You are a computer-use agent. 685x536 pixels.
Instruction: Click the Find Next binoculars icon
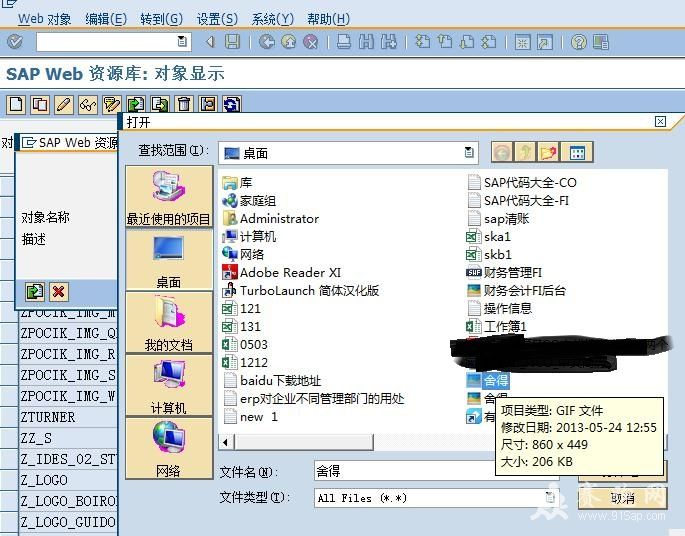point(388,42)
